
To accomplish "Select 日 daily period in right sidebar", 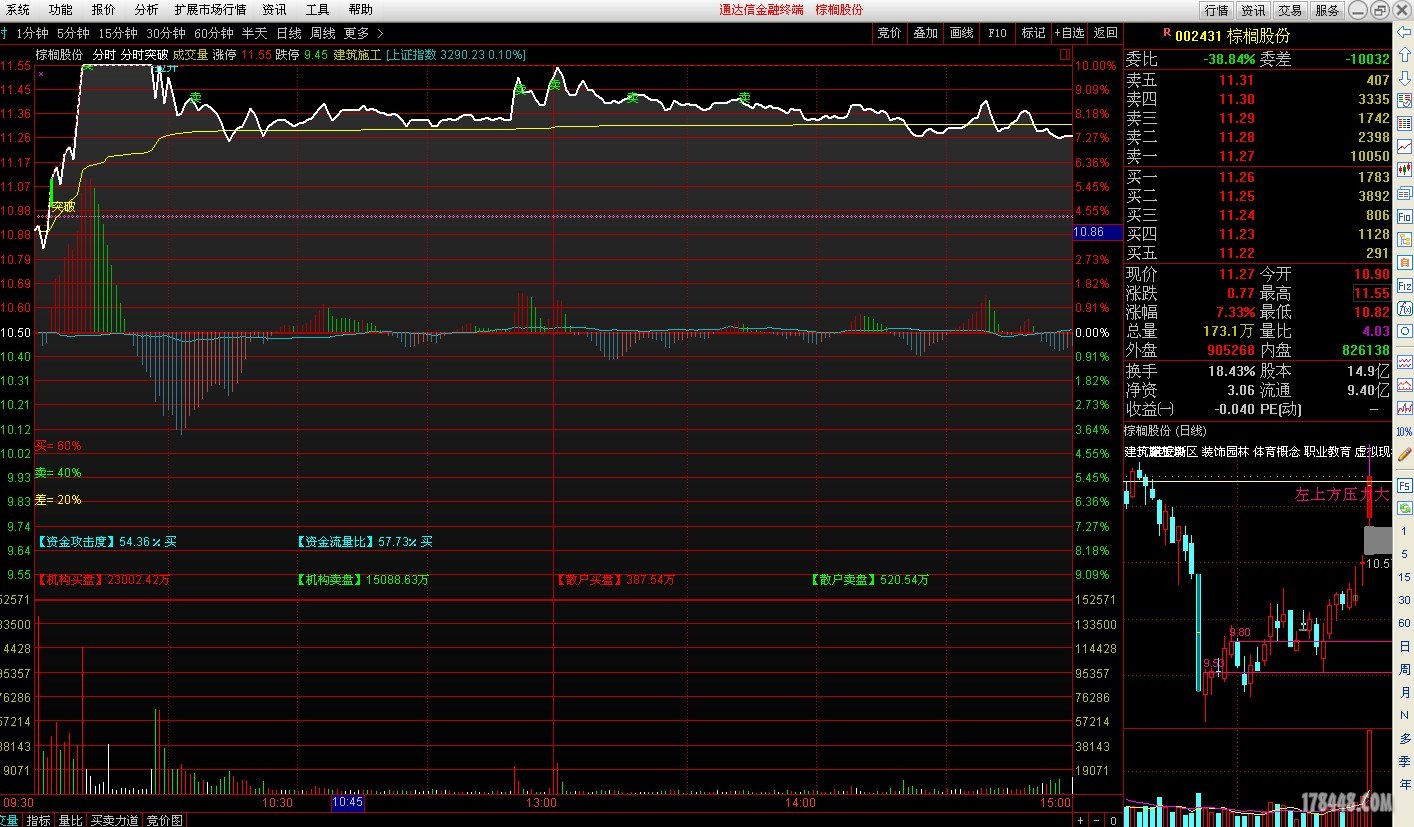I will 1405,646.
